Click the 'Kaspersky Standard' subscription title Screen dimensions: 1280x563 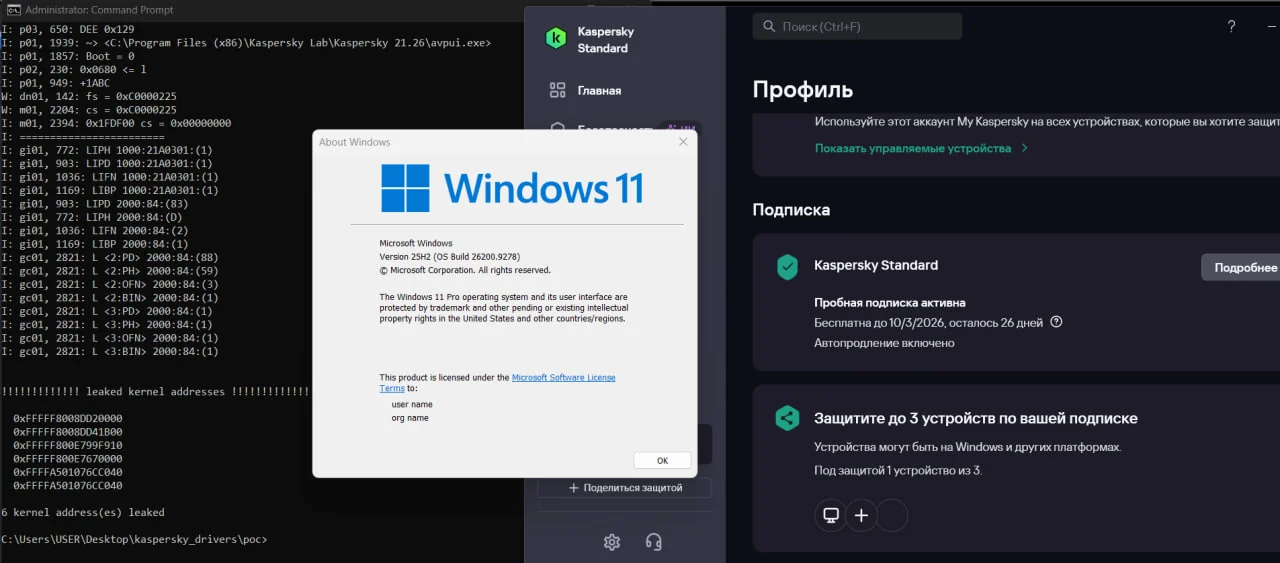coord(876,265)
